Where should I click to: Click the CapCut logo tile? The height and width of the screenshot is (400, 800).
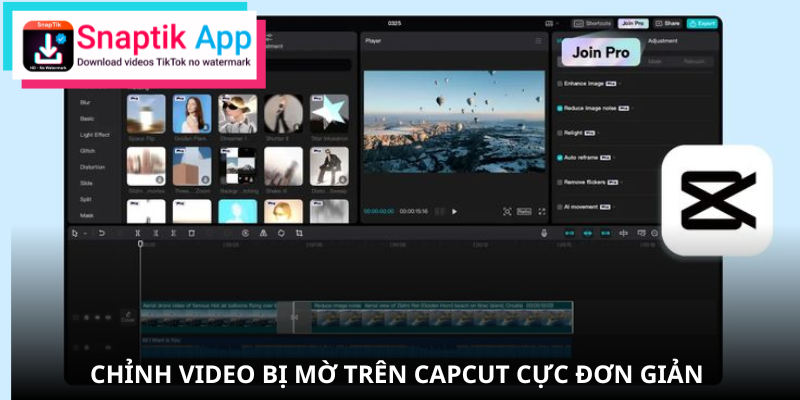point(717,201)
